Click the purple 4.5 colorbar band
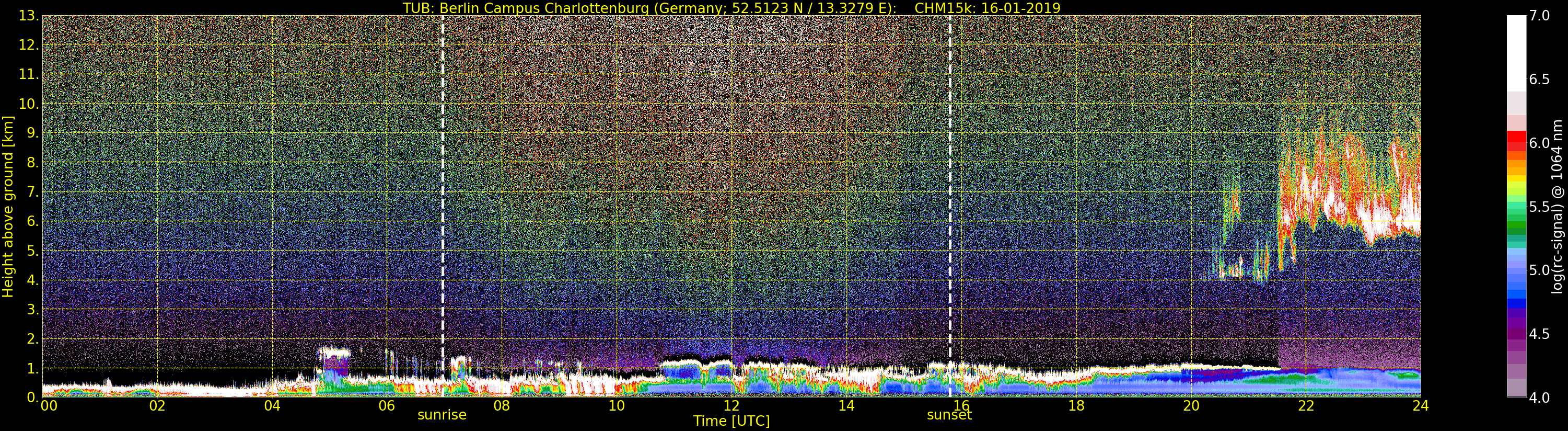The image size is (1568, 431). click(x=1516, y=334)
